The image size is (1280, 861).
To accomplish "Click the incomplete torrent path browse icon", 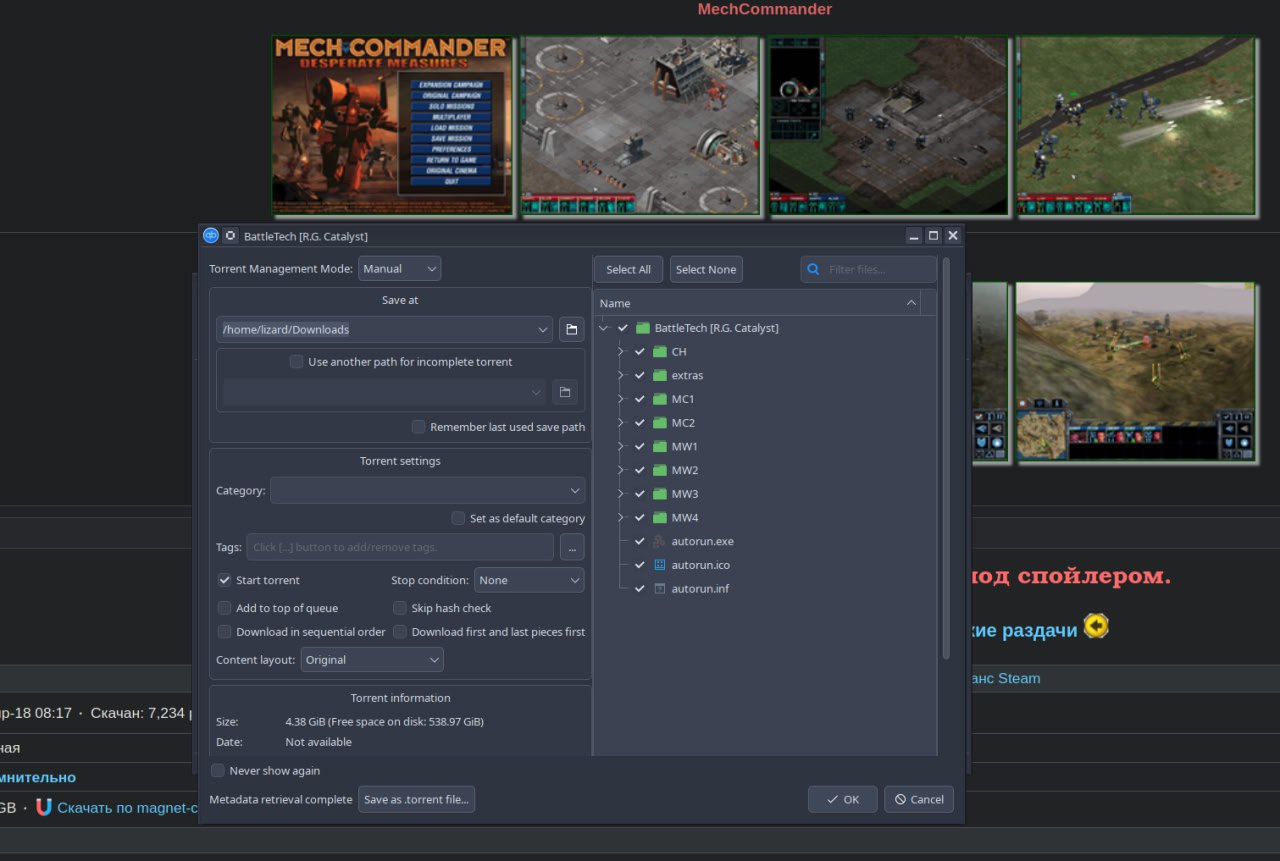I will coord(565,392).
